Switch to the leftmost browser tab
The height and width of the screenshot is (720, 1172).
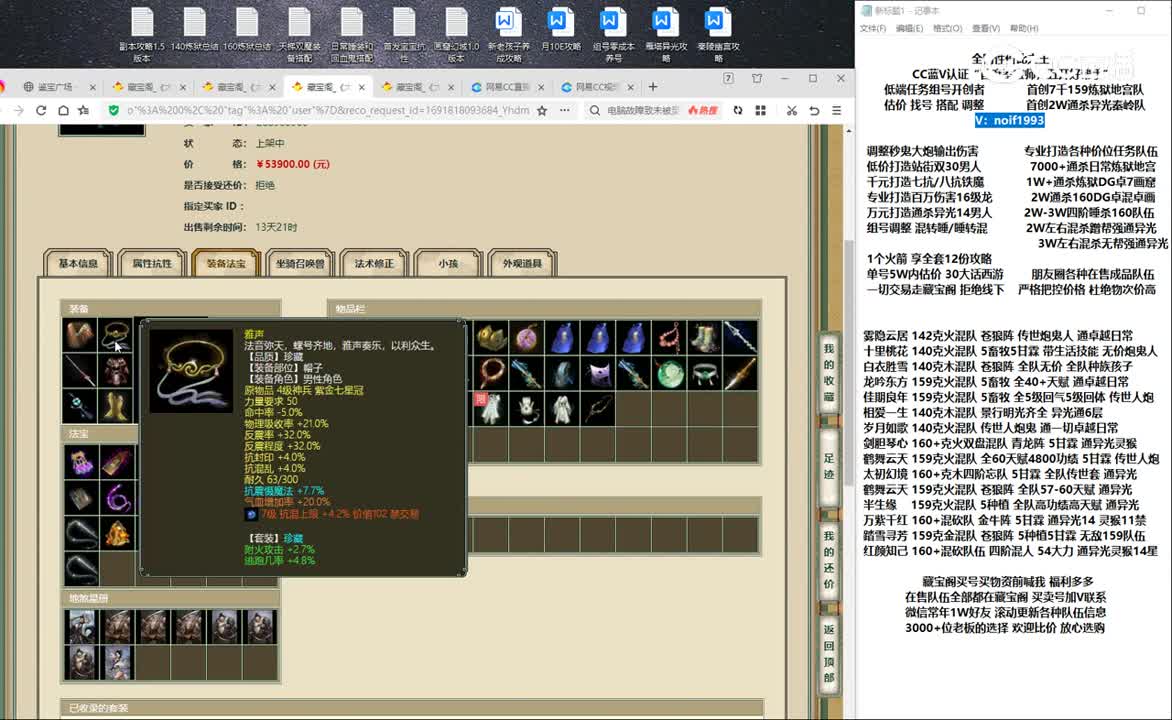tap(58, 87)
